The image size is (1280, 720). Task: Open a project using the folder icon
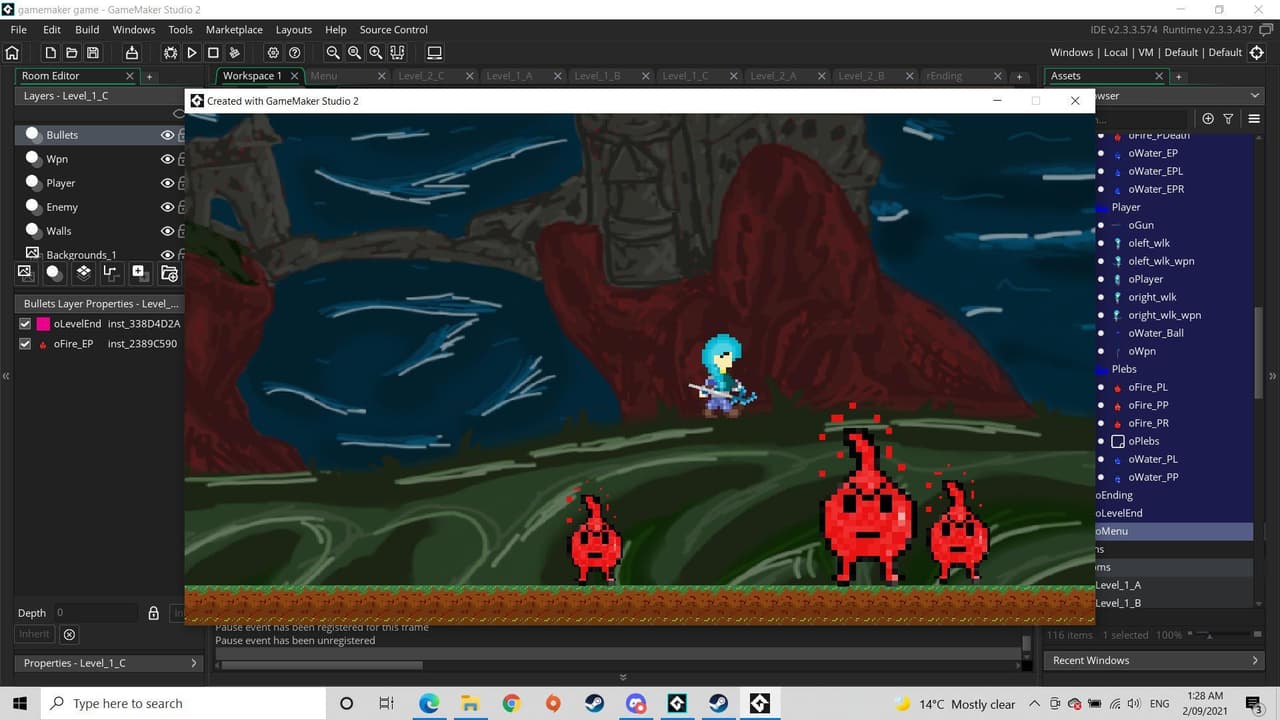pos(71,53)
